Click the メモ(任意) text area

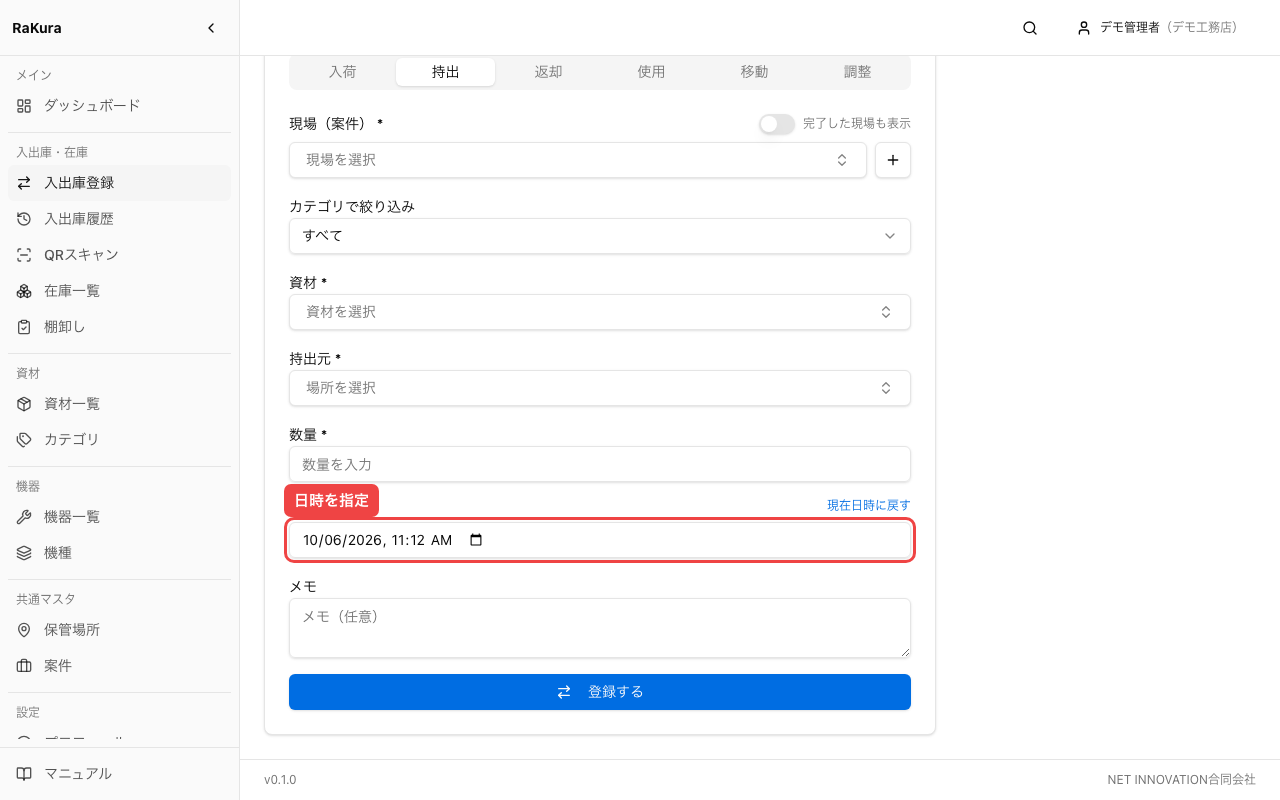(x=600, y=628)
